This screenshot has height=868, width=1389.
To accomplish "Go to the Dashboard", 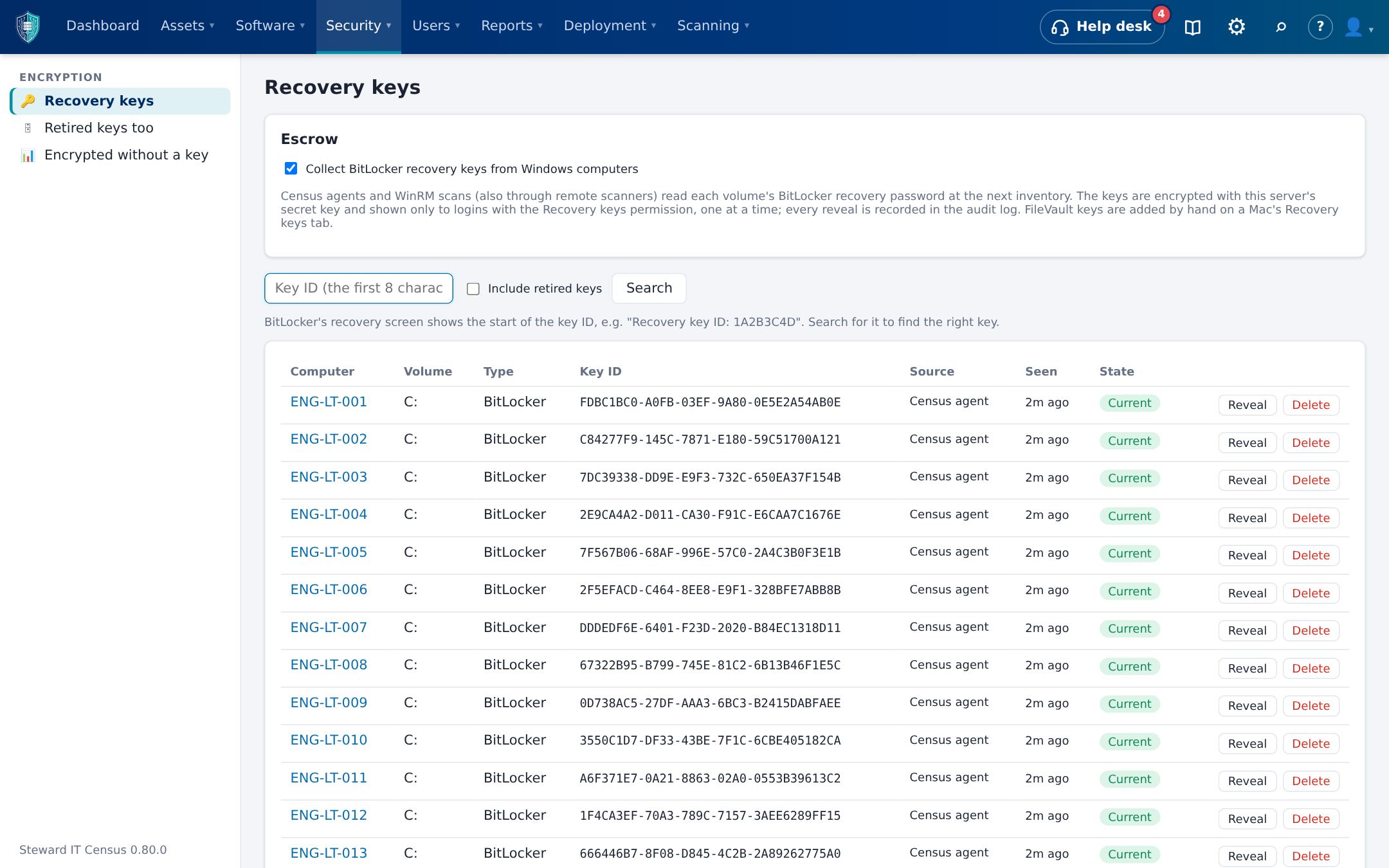I will [x=103, y=26].
